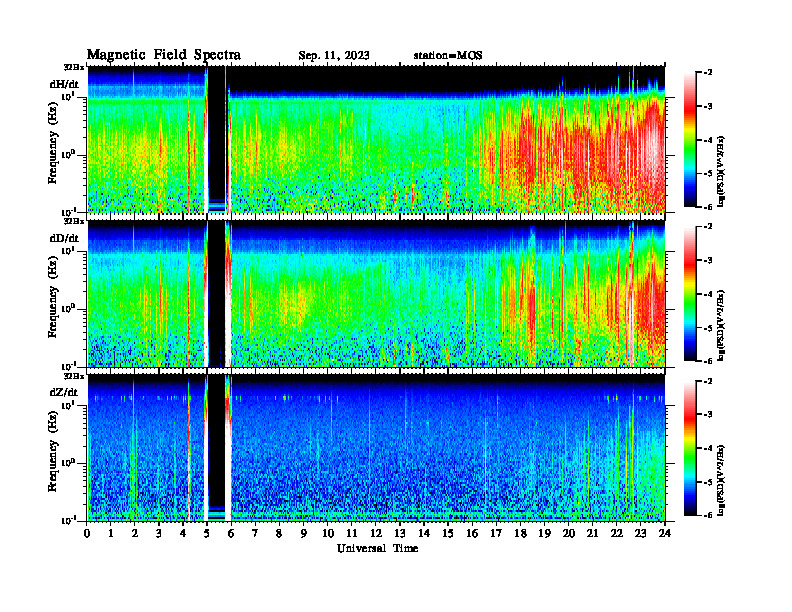Click the '15' hour tick label

(x=448, y=534)
